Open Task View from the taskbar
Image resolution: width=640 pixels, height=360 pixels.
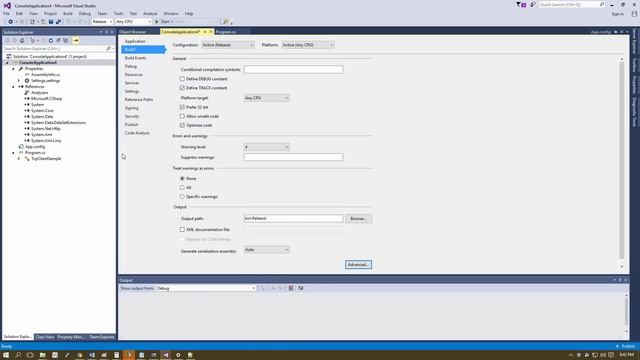30,355
